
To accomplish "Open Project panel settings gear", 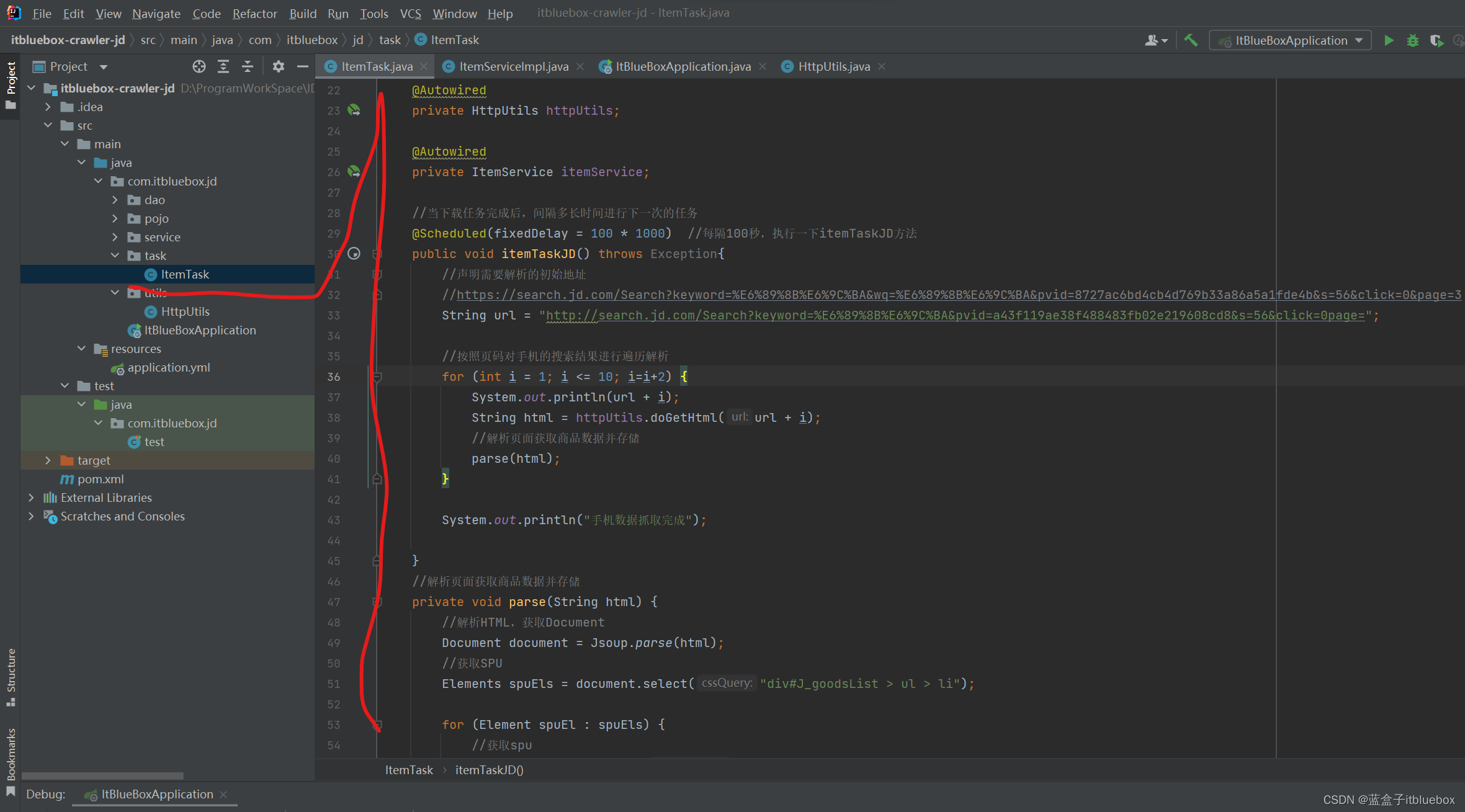I will (278, 66).
